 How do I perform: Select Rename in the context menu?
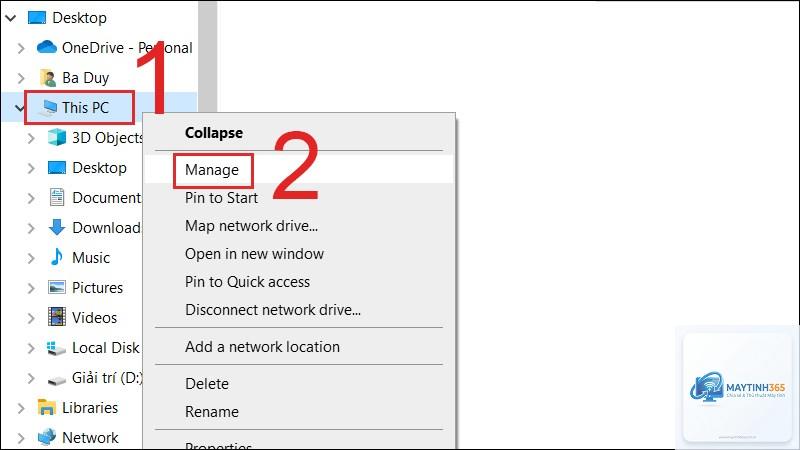pyautogui.click(x=212, y=412)
